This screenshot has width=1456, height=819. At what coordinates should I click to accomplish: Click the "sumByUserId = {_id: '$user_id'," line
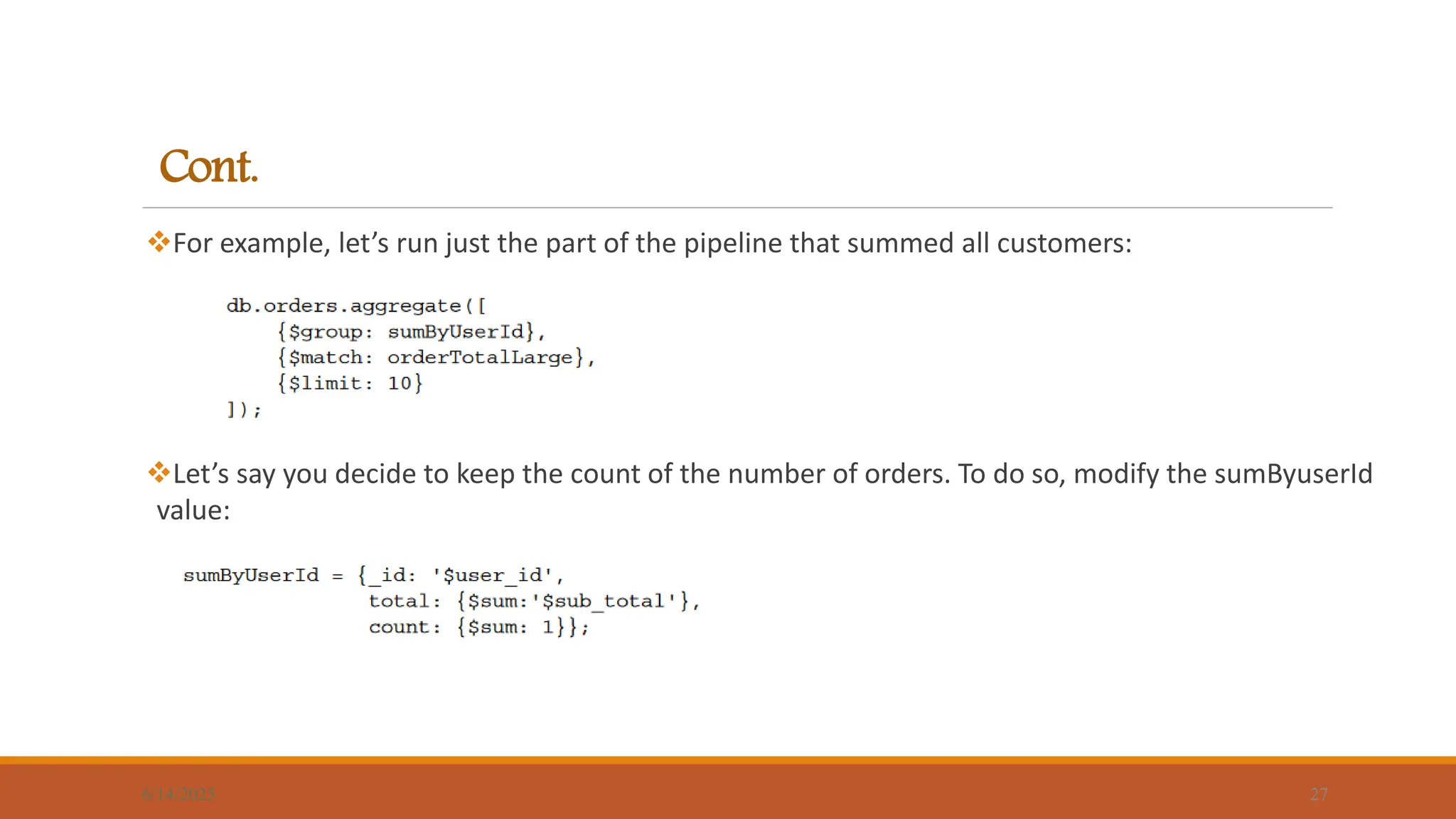[x=374, y=575]
